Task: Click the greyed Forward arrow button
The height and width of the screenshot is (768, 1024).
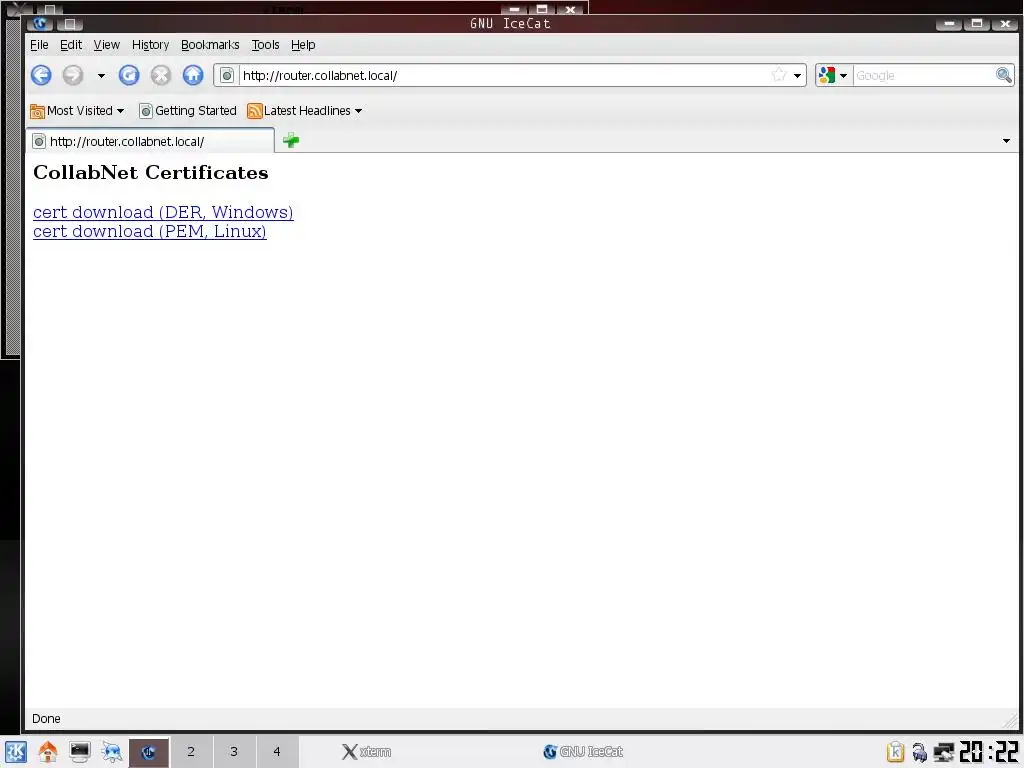Action: click(x=72, y=75)
